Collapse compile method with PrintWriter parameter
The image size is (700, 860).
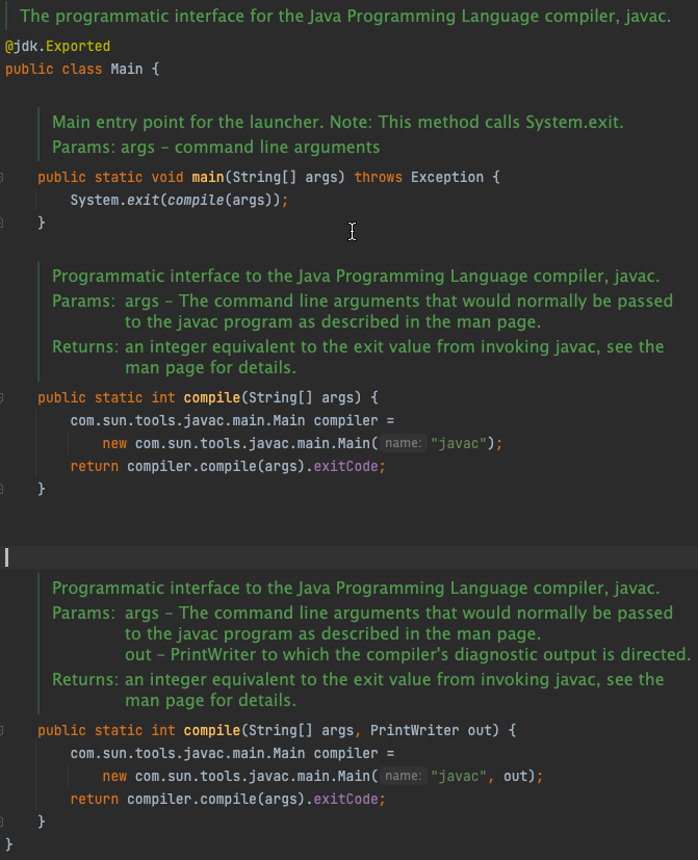3,730
